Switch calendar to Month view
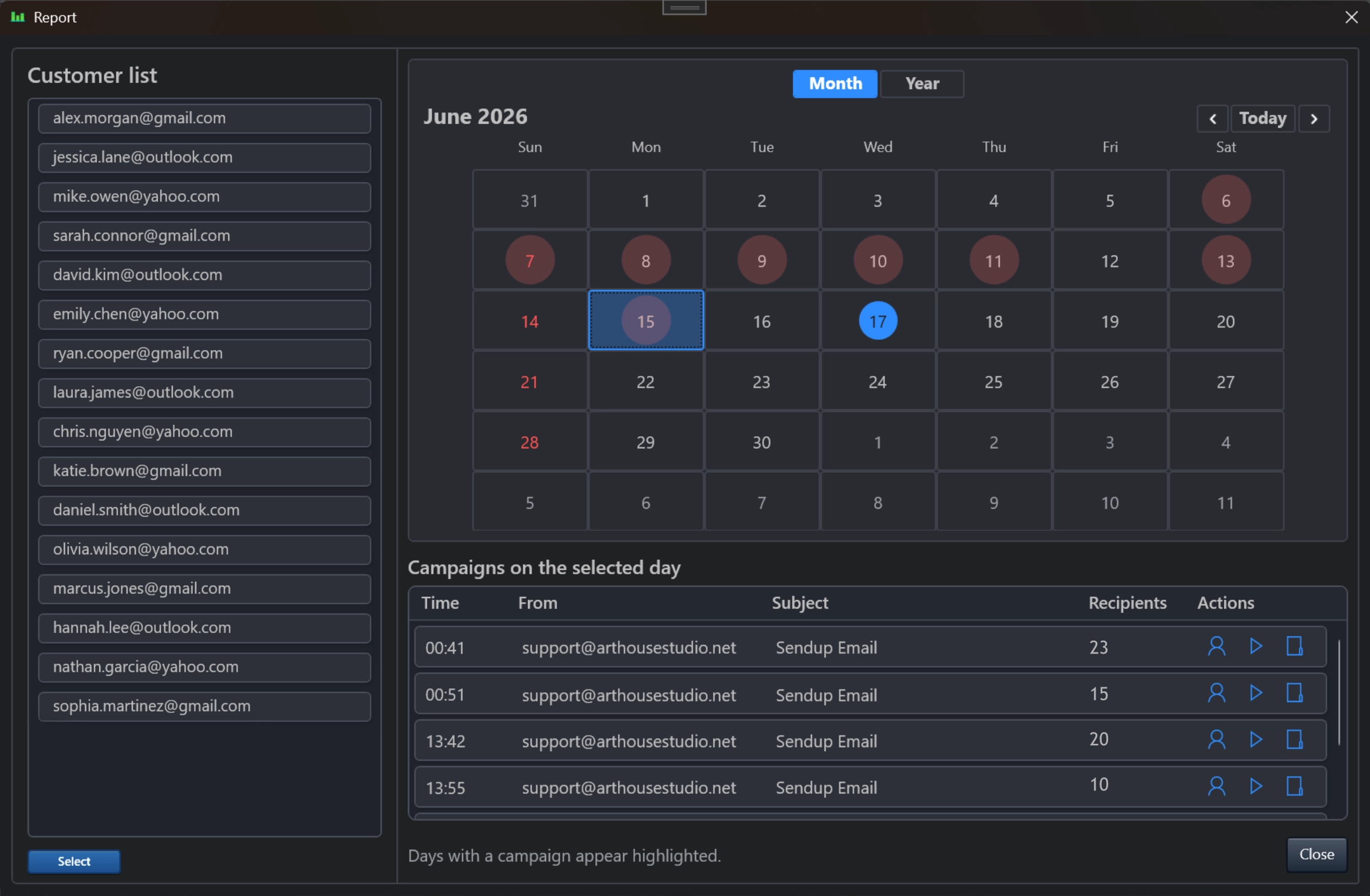The width and height of the screenshot is (1370, 896). [x=835, y=83]
